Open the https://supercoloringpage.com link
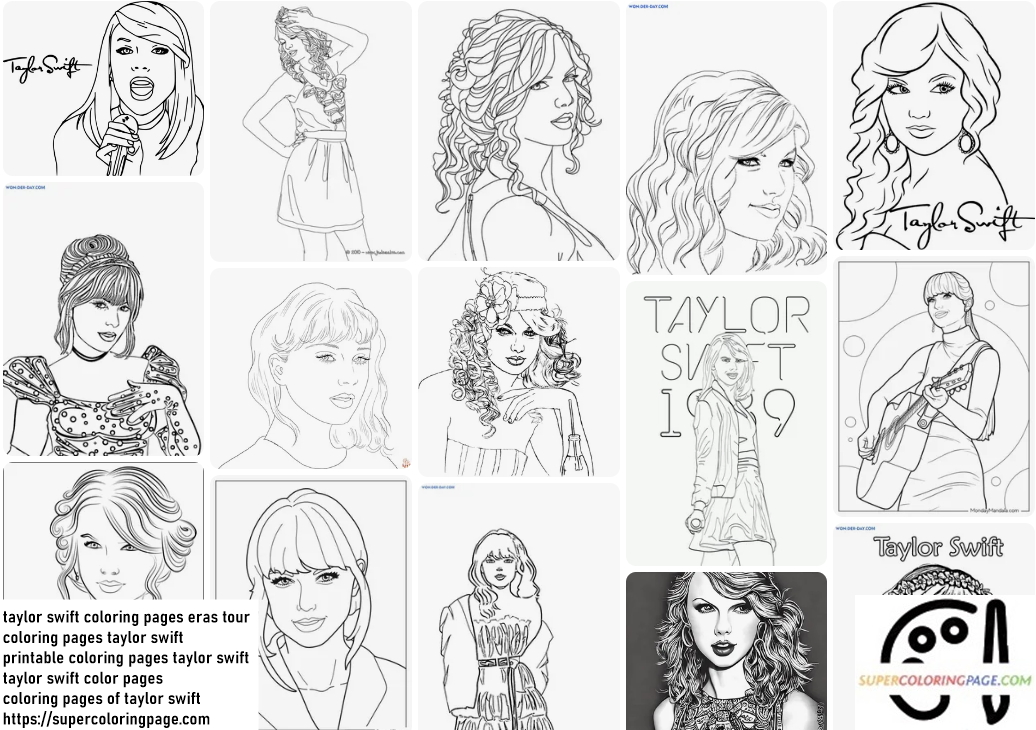The image size is (1036, 730). [106, 719]
